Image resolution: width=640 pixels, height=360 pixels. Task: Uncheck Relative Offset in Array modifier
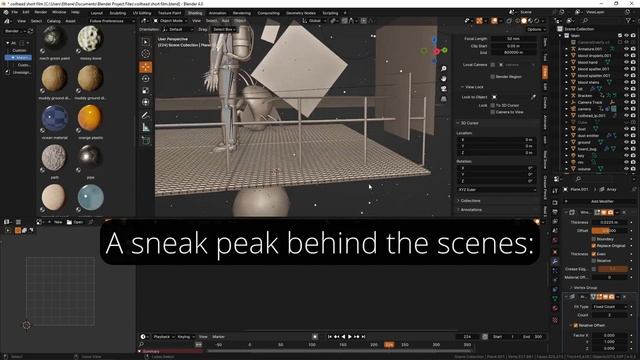pos(576,325)
